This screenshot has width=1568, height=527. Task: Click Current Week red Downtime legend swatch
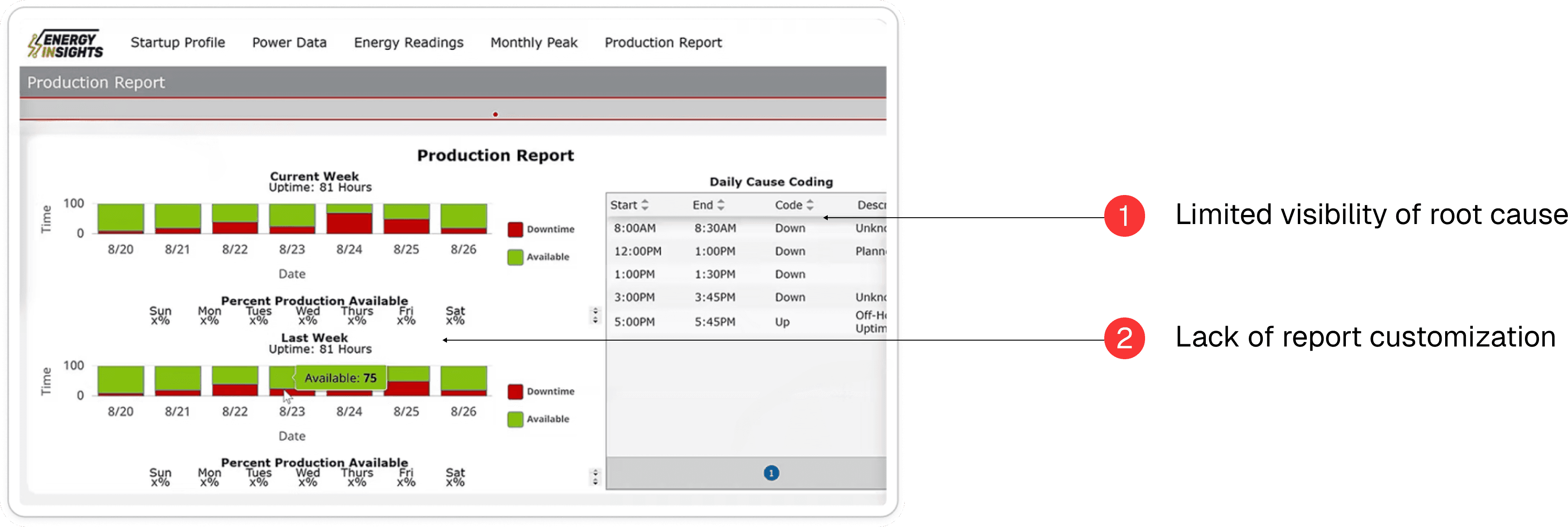point(515,229)
